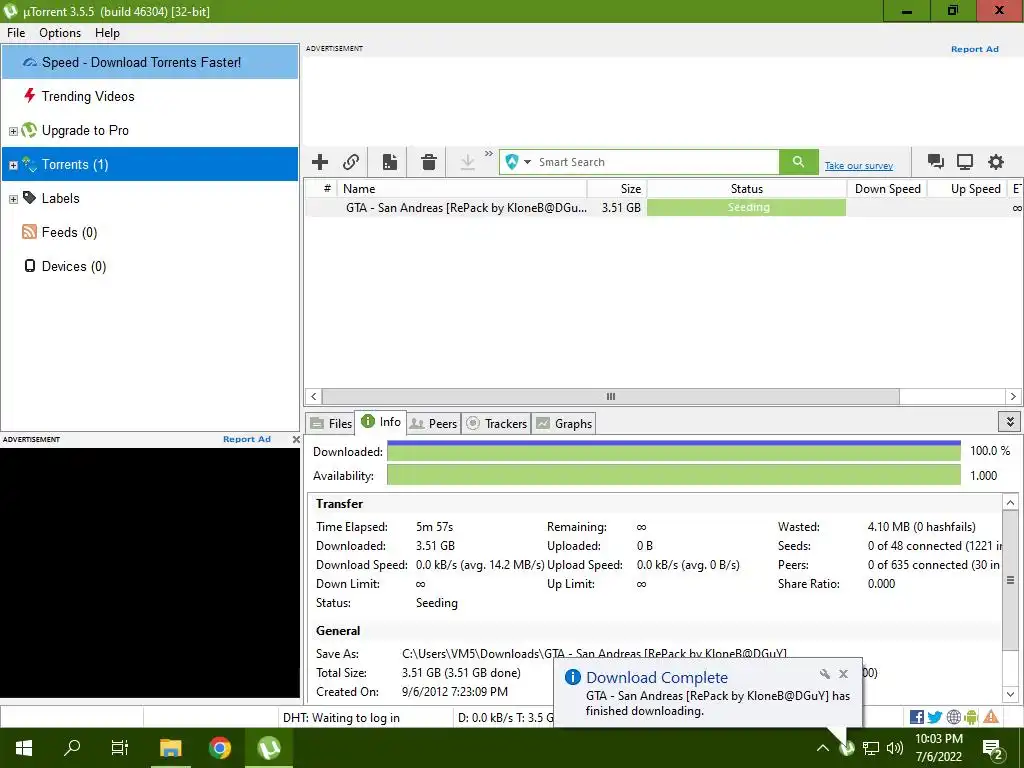Click the Remove Torrent trash icon
Viewport: 1024px width, 768px height.
(428, 162)
